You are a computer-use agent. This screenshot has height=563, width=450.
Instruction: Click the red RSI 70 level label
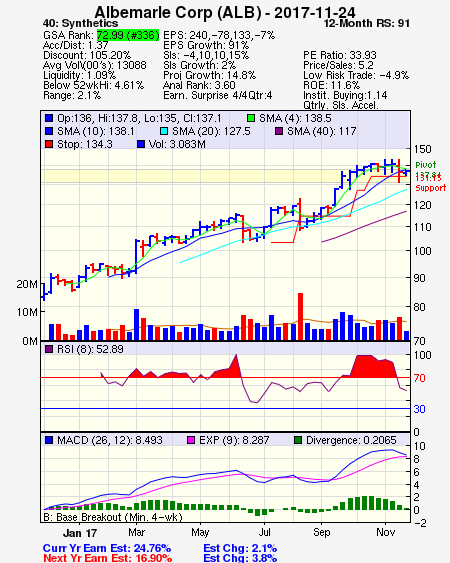point(419,378)
